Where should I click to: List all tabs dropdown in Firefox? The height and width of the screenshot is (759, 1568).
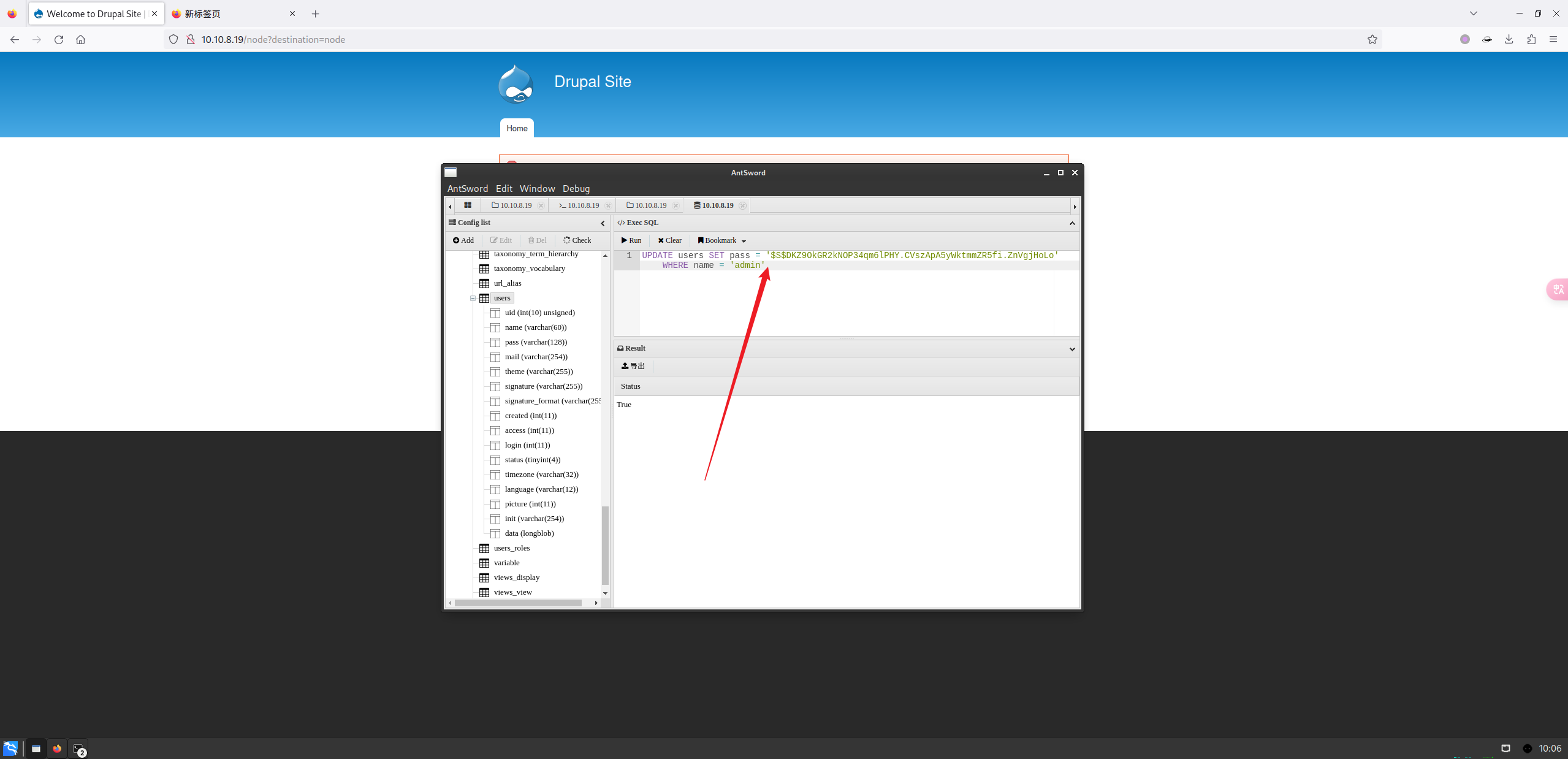click(x=1474, y=13)
